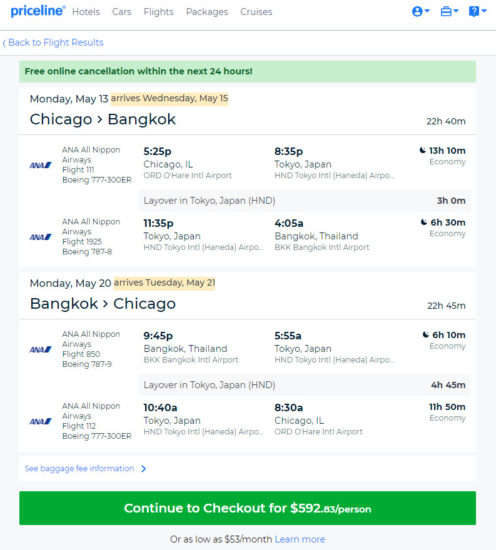Click overnight moon icon beside 13h 10m
This screenshot has width=496, height=550.
point(423,150)
